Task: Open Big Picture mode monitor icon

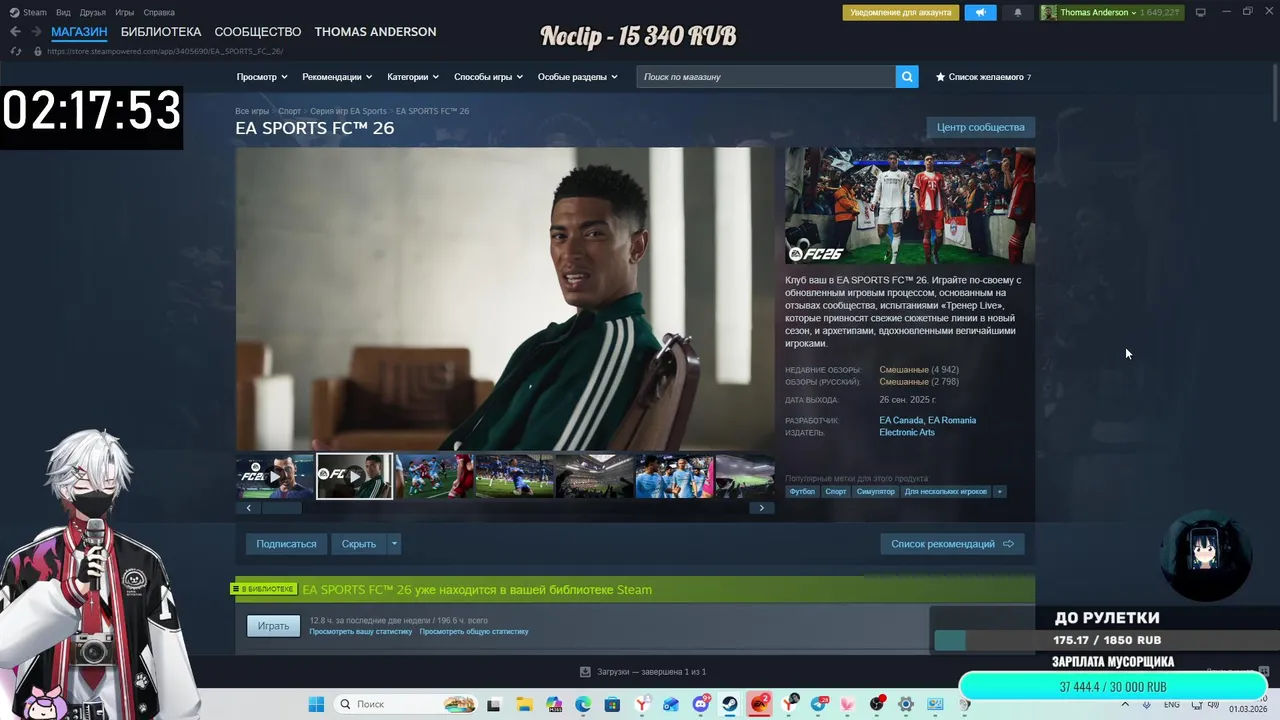Action: click(x=1200, y=12)
